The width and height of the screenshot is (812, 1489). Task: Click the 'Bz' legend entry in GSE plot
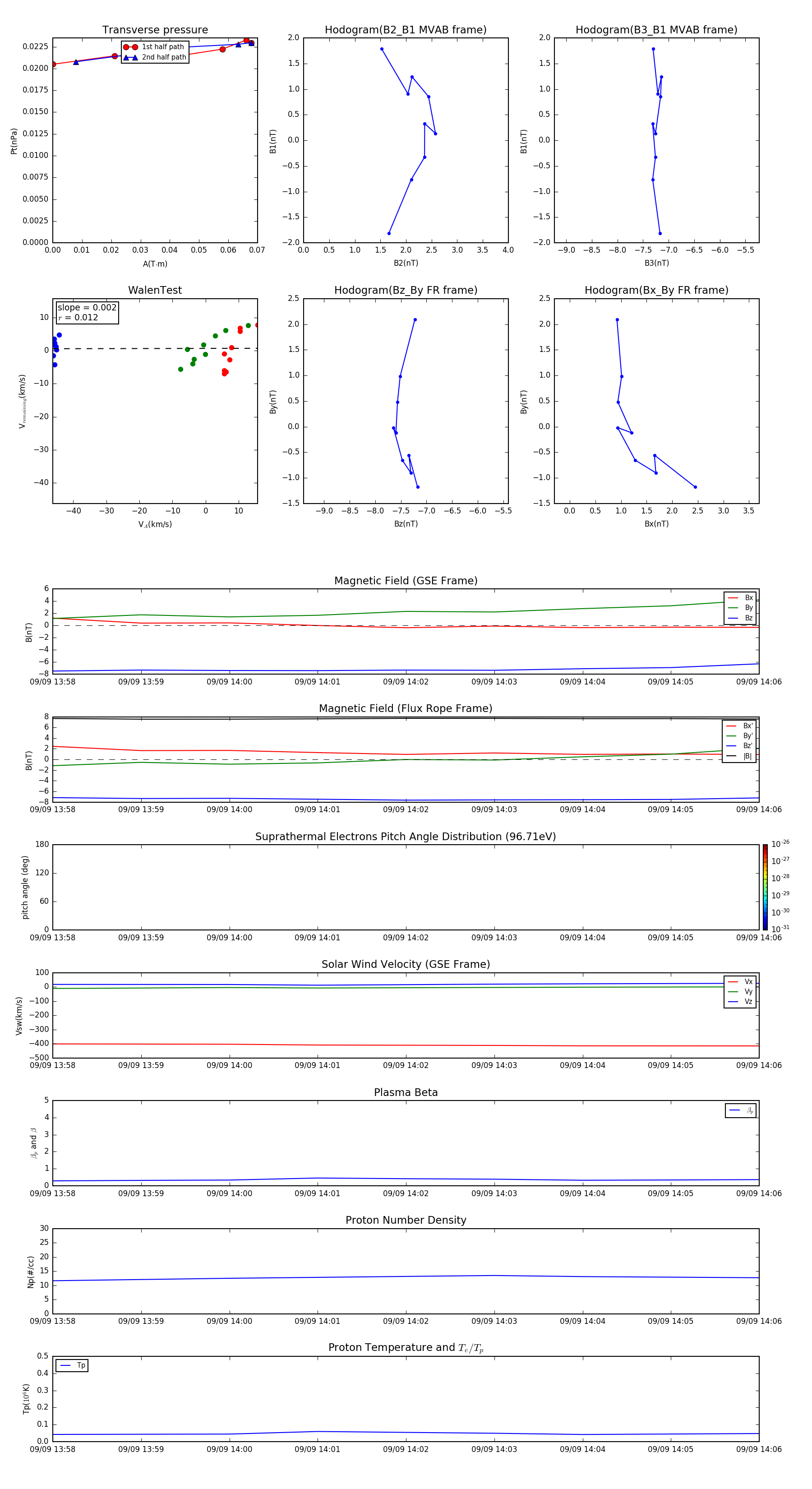[740, 619]
